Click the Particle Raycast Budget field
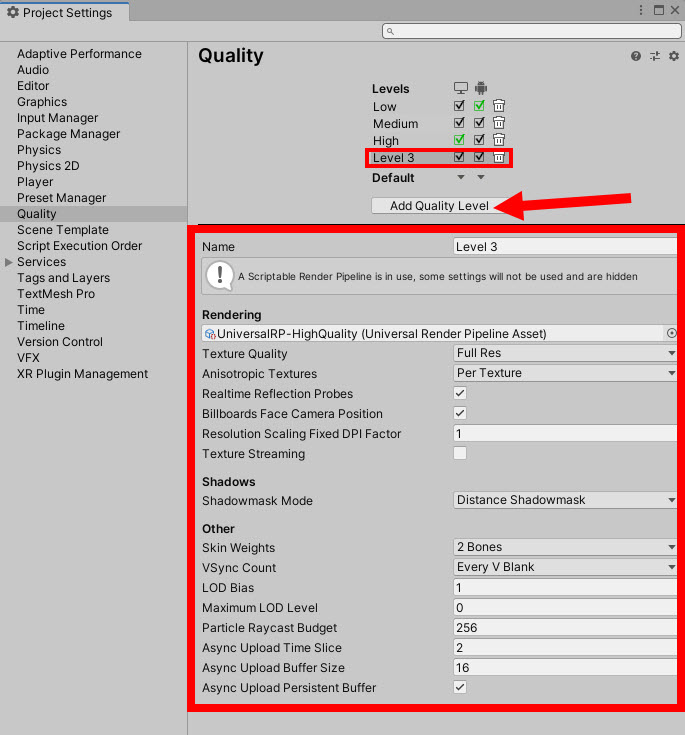685x735 pixels. (x=565, y=627)
